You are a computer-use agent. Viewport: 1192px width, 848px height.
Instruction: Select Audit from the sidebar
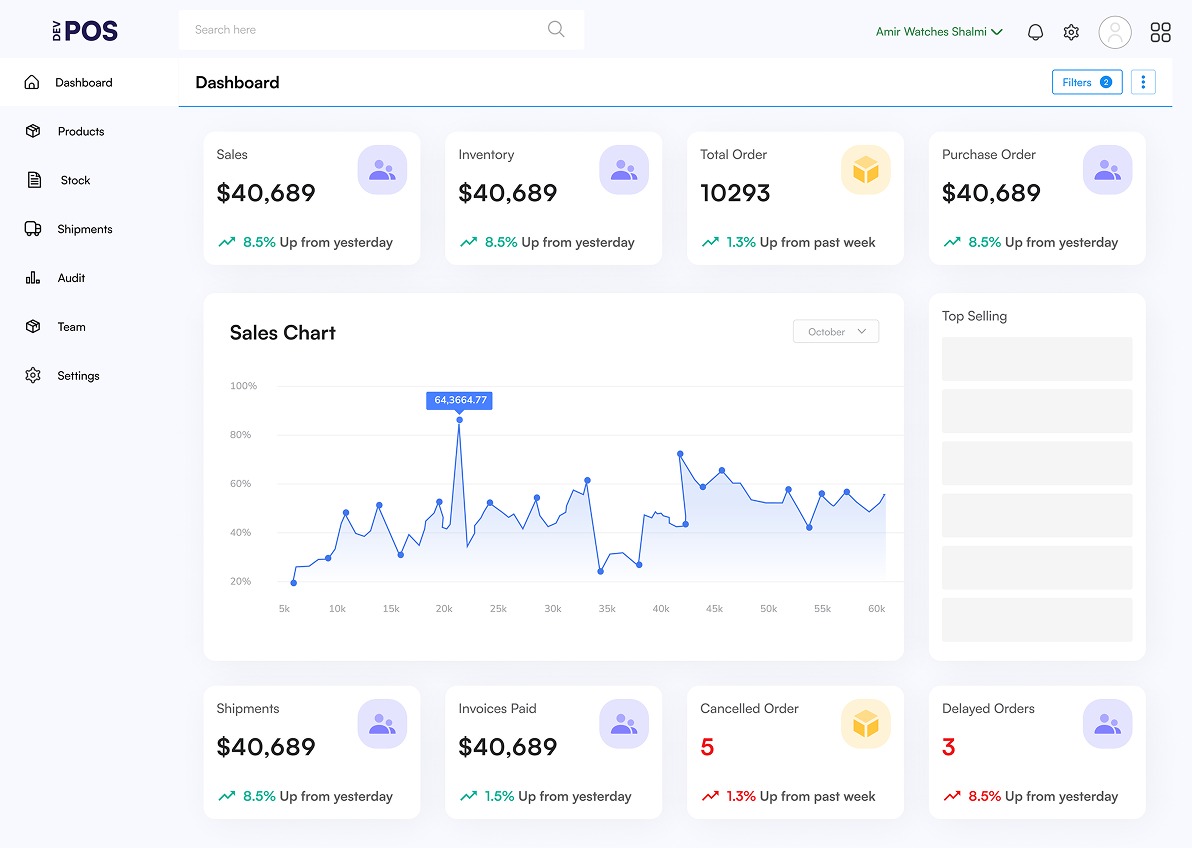[x=71, y=278]
